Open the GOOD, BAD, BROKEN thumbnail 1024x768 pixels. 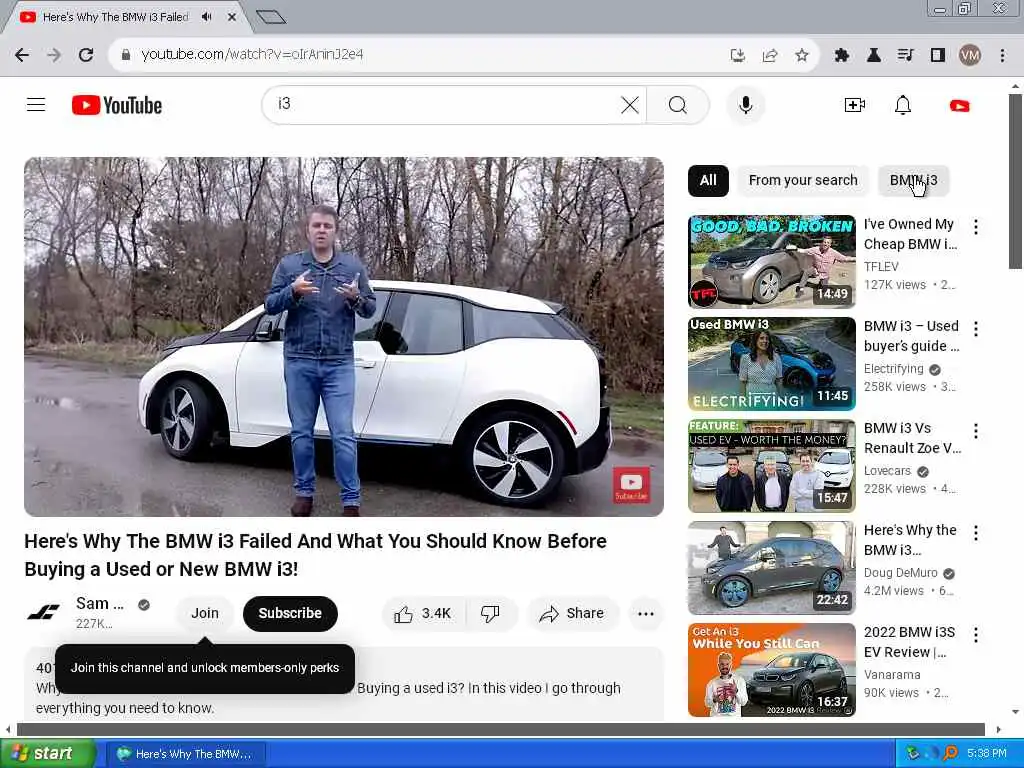(771, 261)
